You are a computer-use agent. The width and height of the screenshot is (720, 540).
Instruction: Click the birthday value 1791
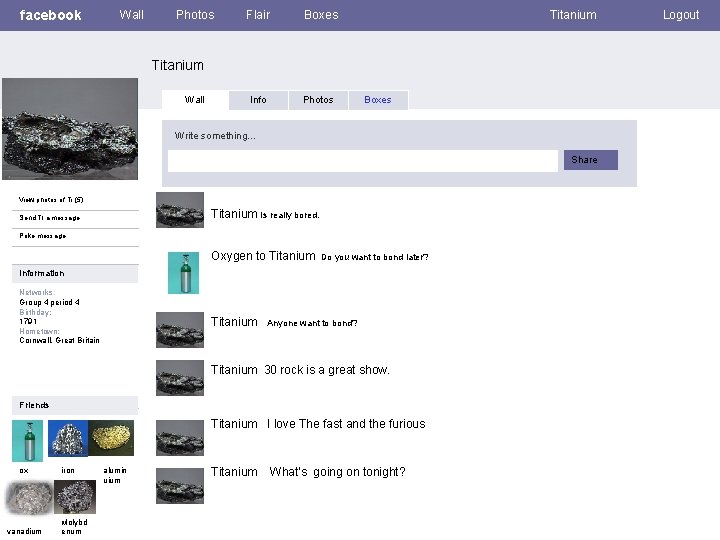[28, 321]
